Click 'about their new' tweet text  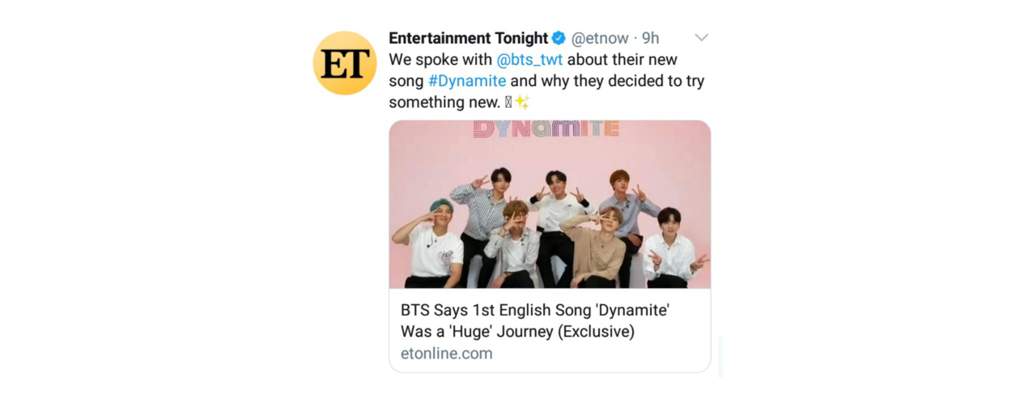click(622, 60)
